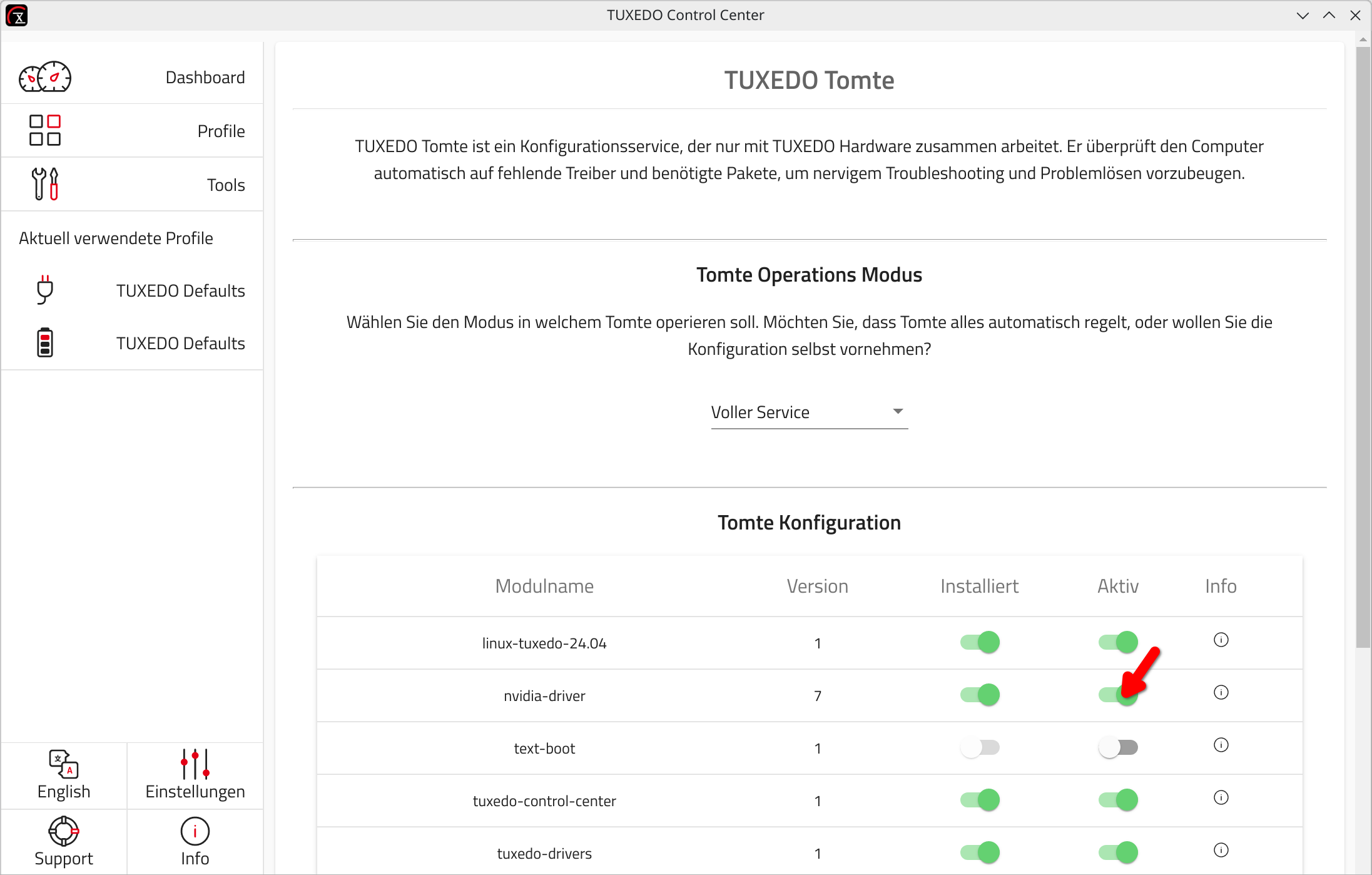Click the scrollbar up arrow
The width and height of the screenshot is (1372, 875).
tap(1363, 39)
